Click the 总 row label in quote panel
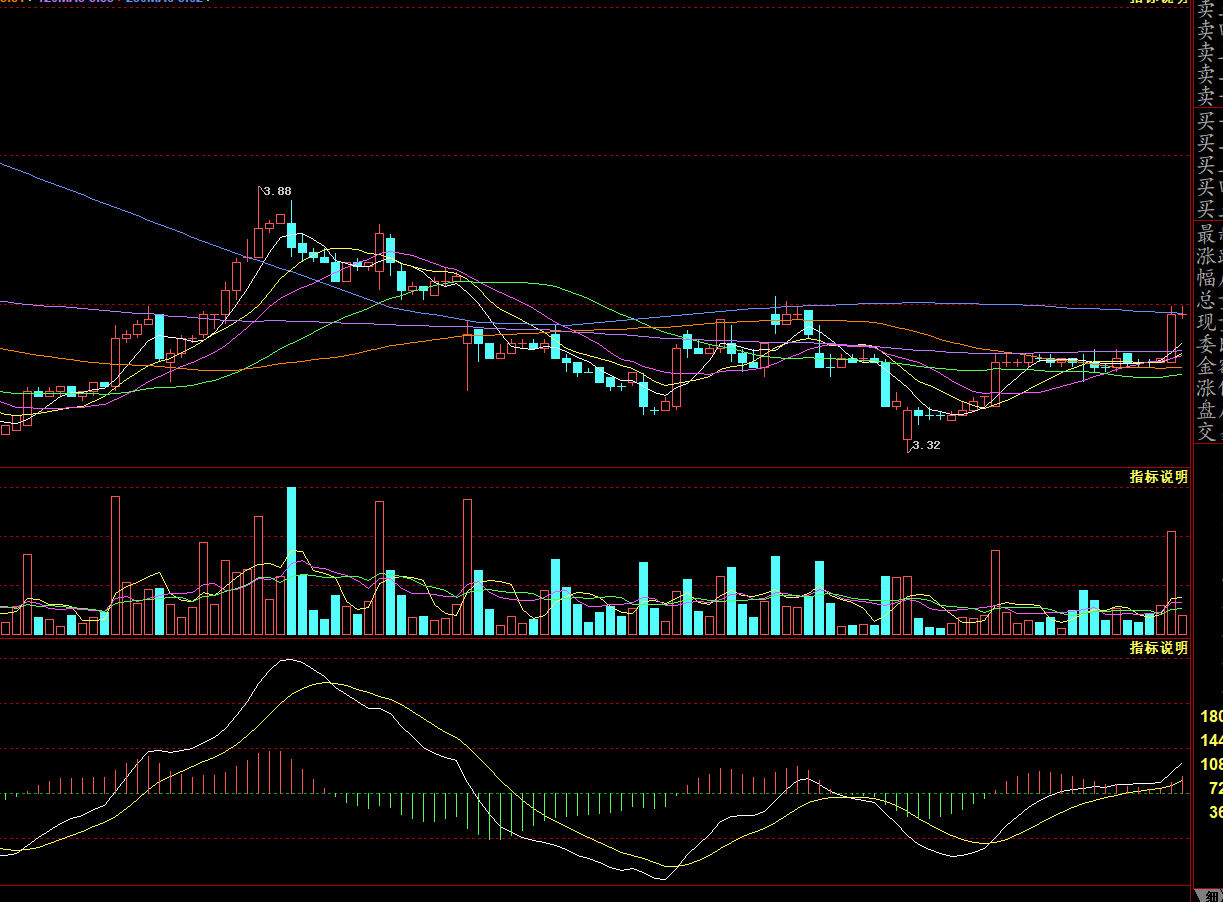1223x902 pixels. tap(1208, 300)
